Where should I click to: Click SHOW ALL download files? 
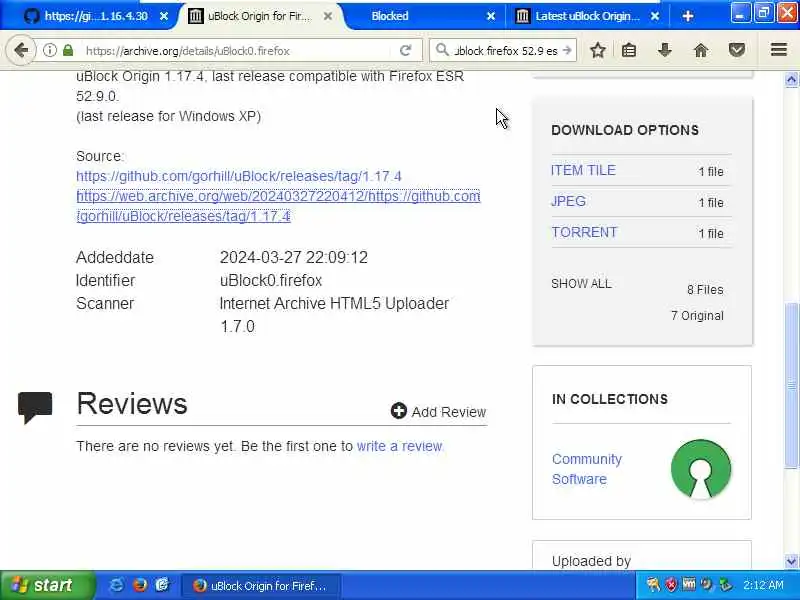[581, 284]
